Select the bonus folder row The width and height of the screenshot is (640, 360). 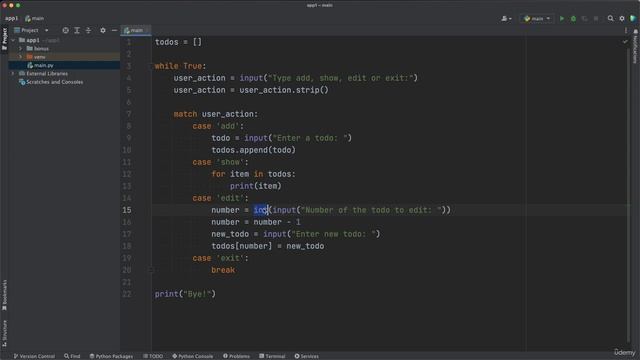click(x=64, y=48)
